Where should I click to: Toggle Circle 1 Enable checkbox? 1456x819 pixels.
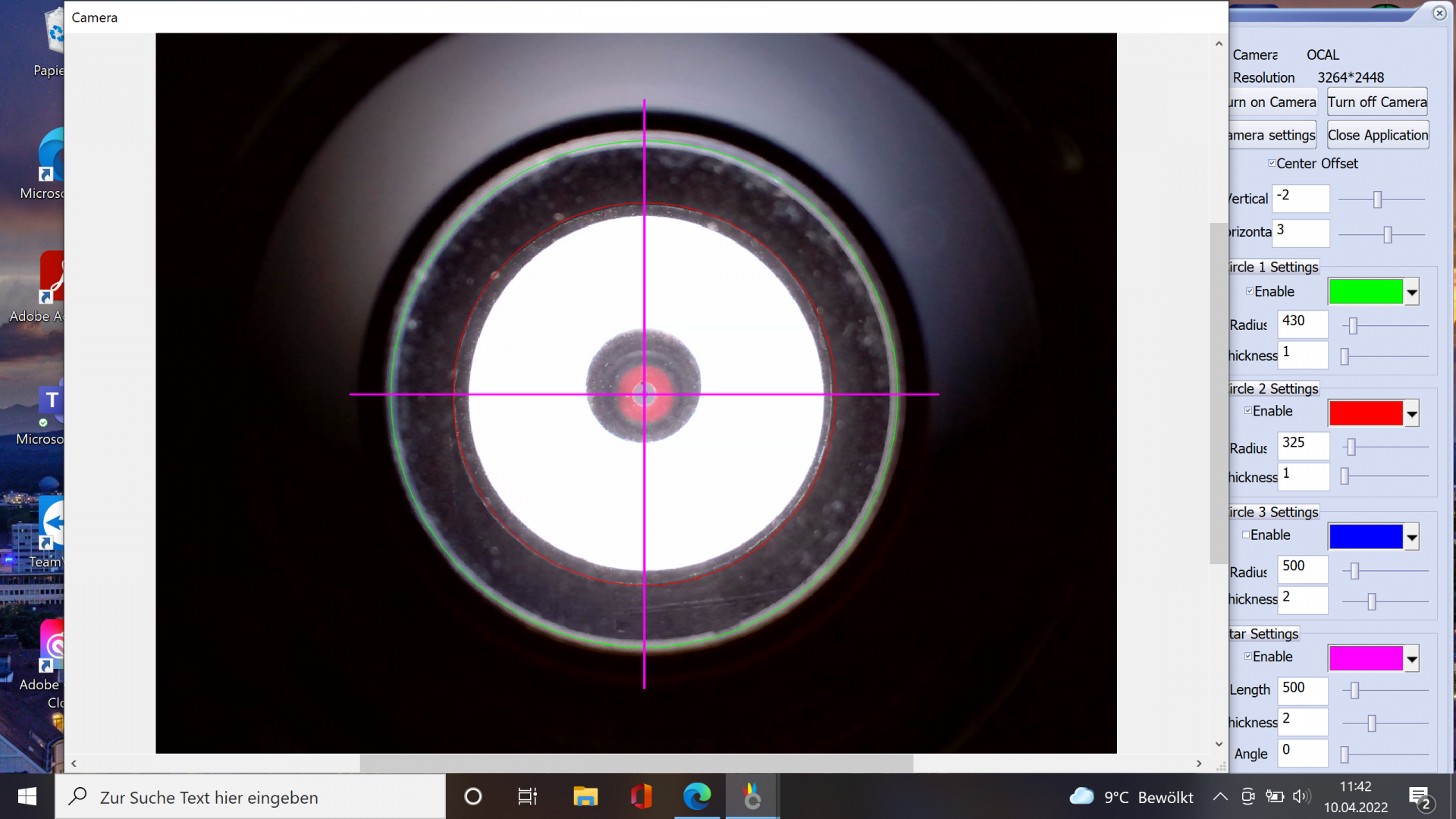(x=1250, y=291)
